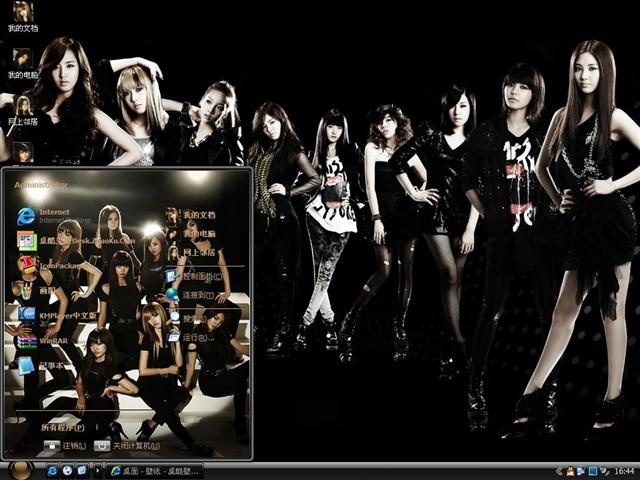640x480 pixels.
Task: Click the round Start orb button
Action: [x=21, y=471]
